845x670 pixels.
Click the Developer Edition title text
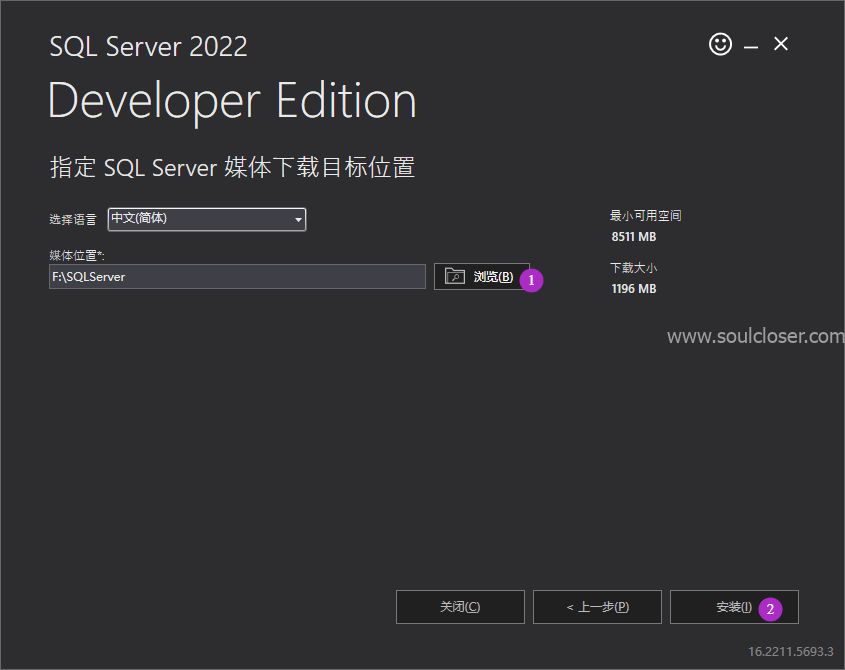232,101
